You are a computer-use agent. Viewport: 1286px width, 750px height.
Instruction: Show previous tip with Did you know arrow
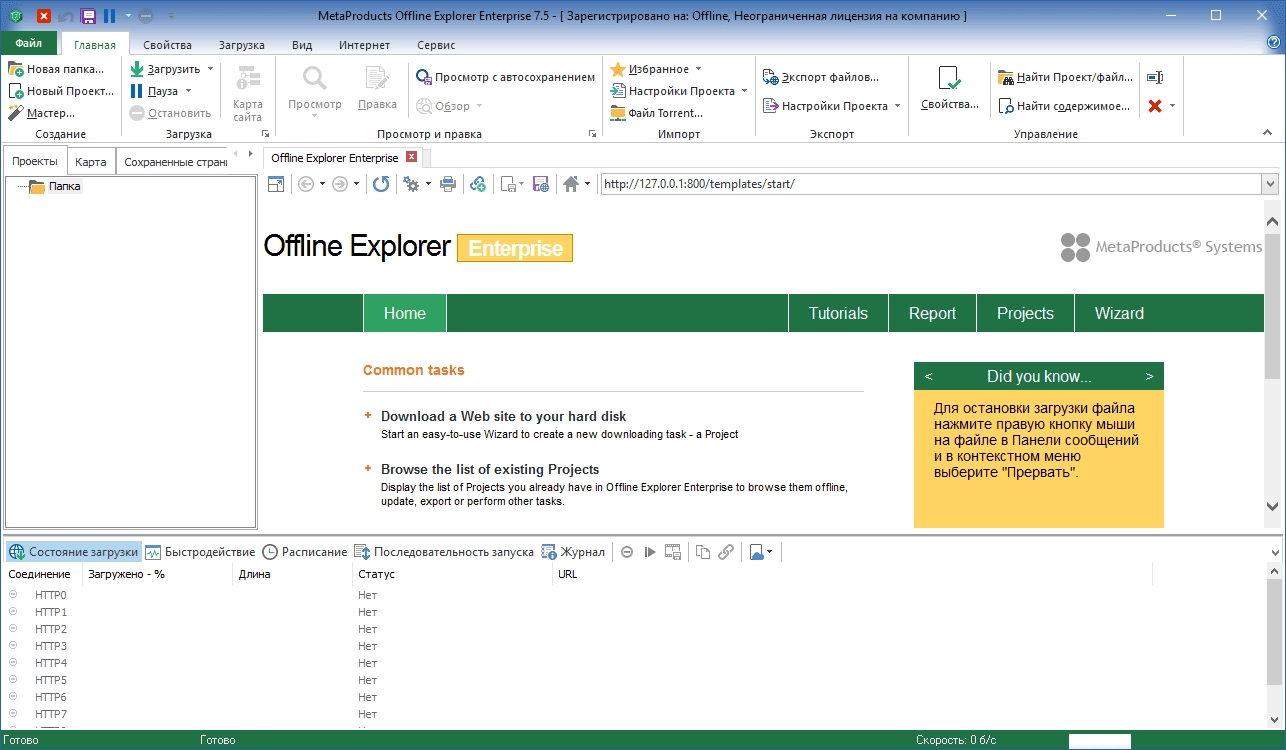coord(929,376)
